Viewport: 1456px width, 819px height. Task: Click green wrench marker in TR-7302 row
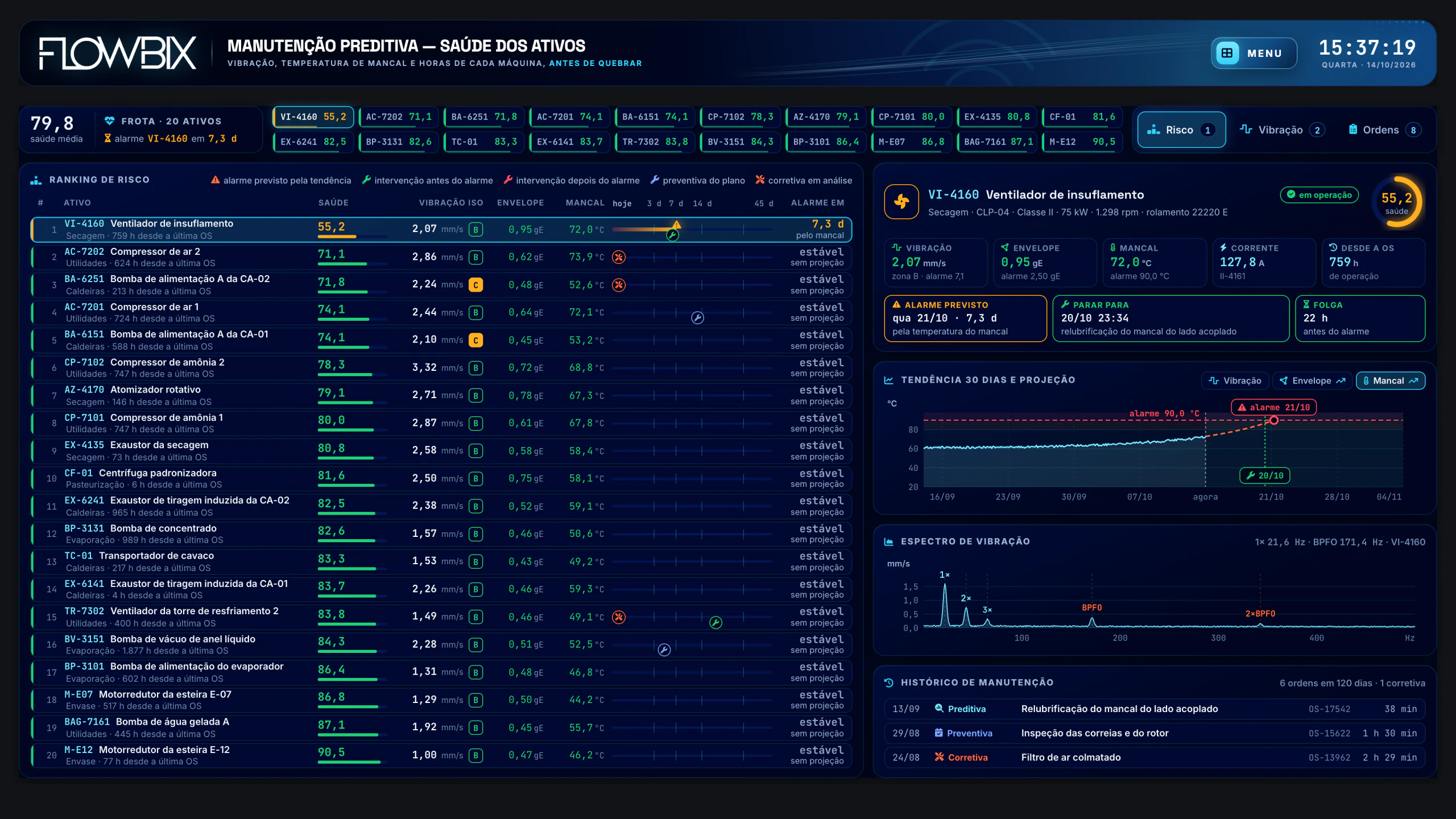[x=715, y=623]
